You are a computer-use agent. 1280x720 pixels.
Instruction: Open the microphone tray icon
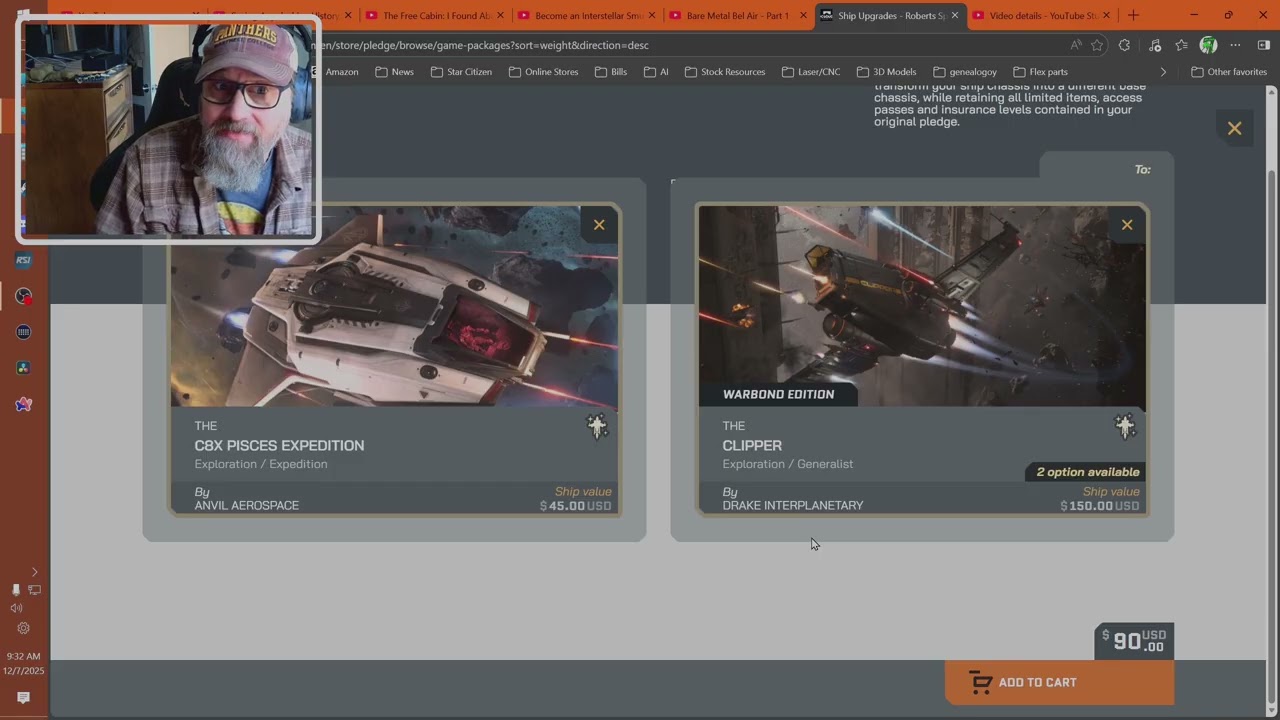(x=15, y=590)
